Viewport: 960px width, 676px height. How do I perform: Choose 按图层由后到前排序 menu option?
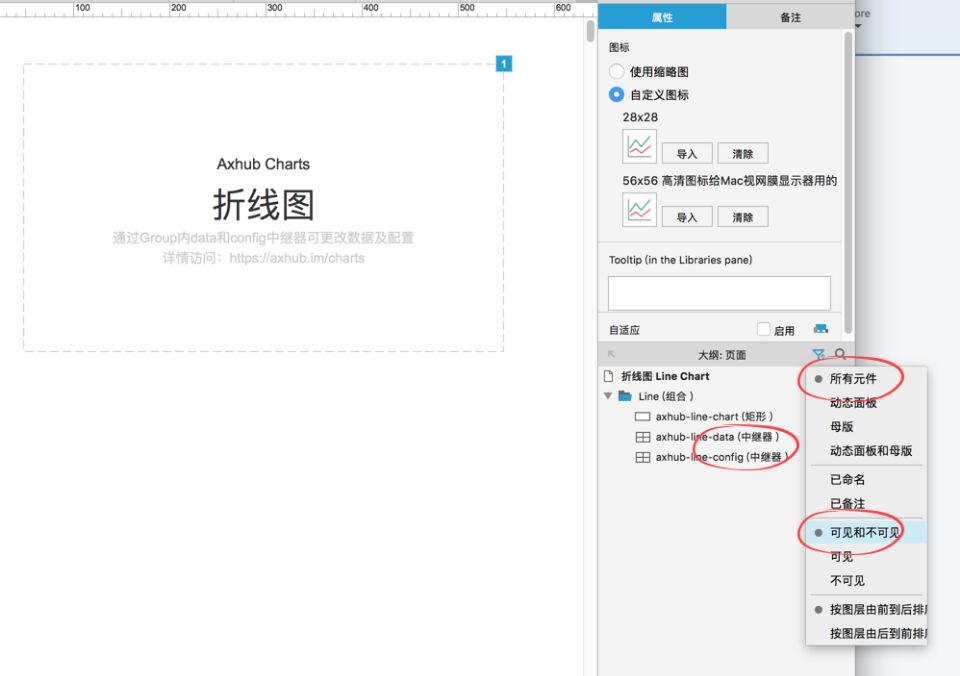pos(866,634)
